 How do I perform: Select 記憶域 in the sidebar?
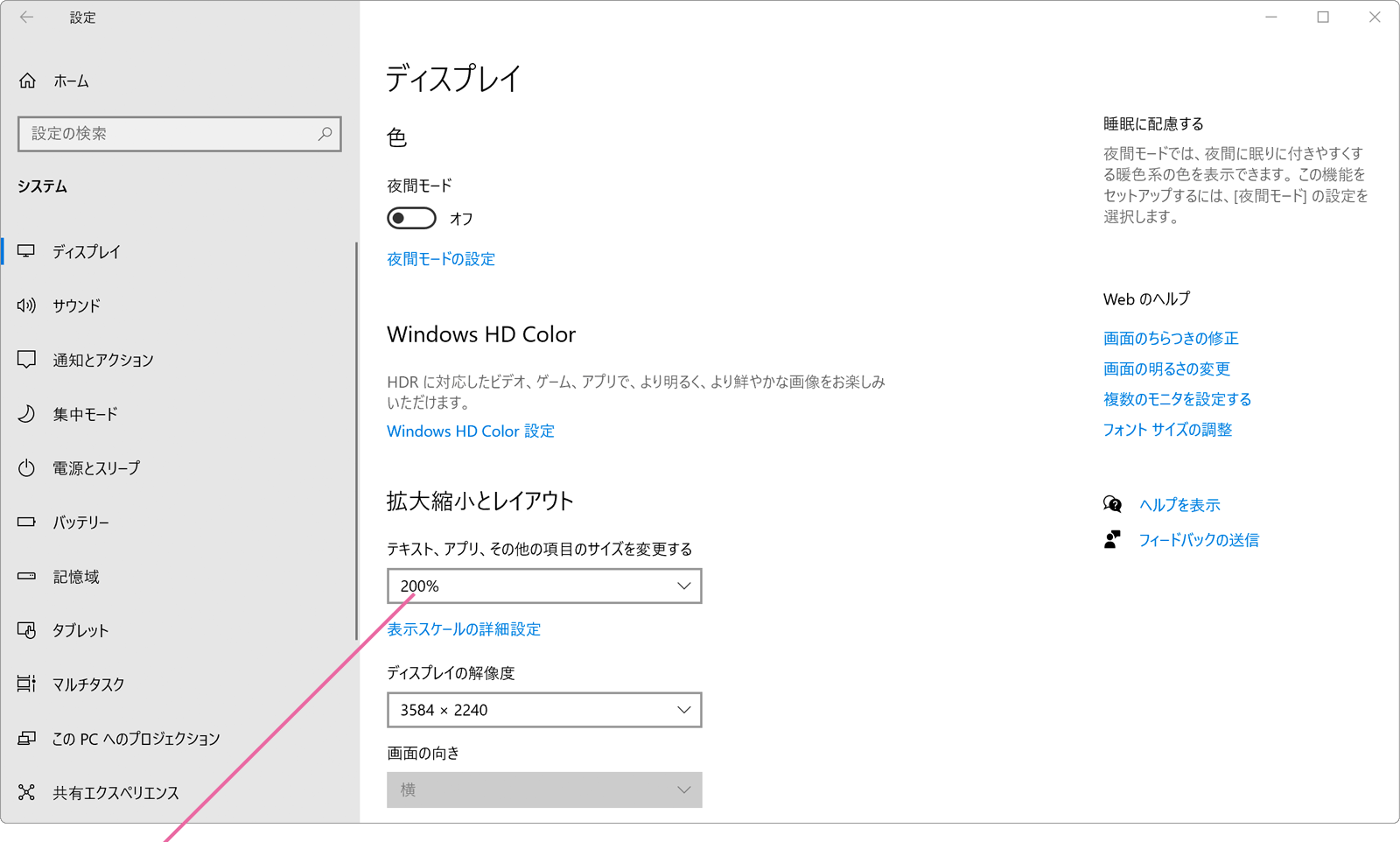tap(179, 577)
